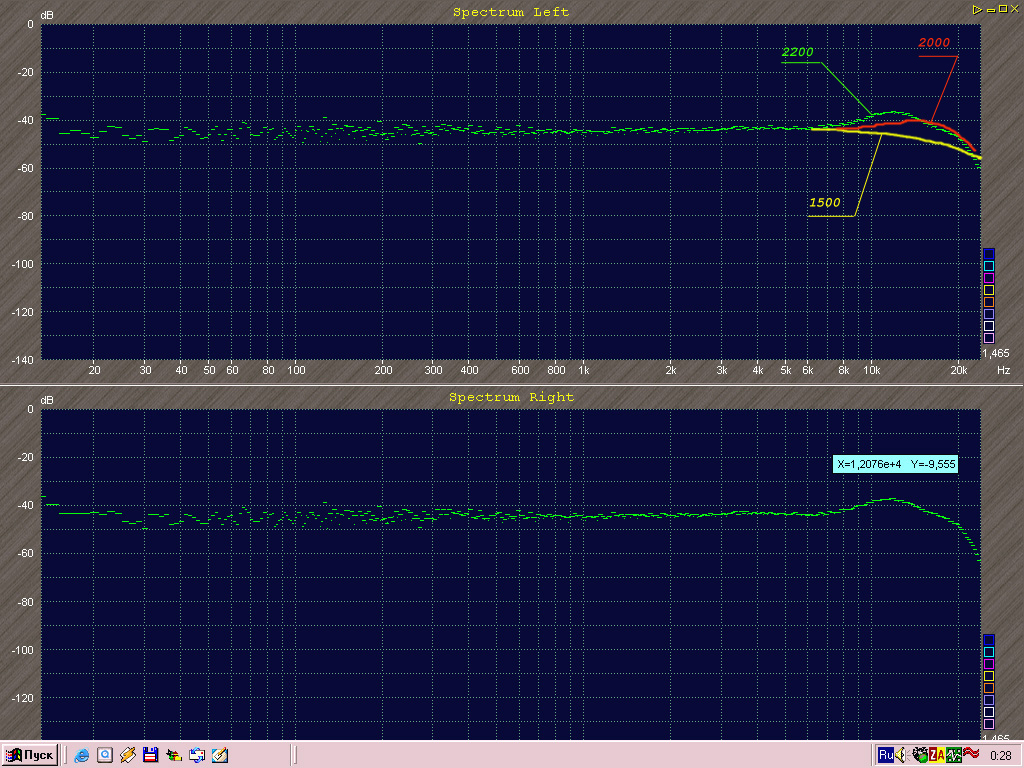Toggle magenta trace box in Spectrum Left

click(989, 278)
